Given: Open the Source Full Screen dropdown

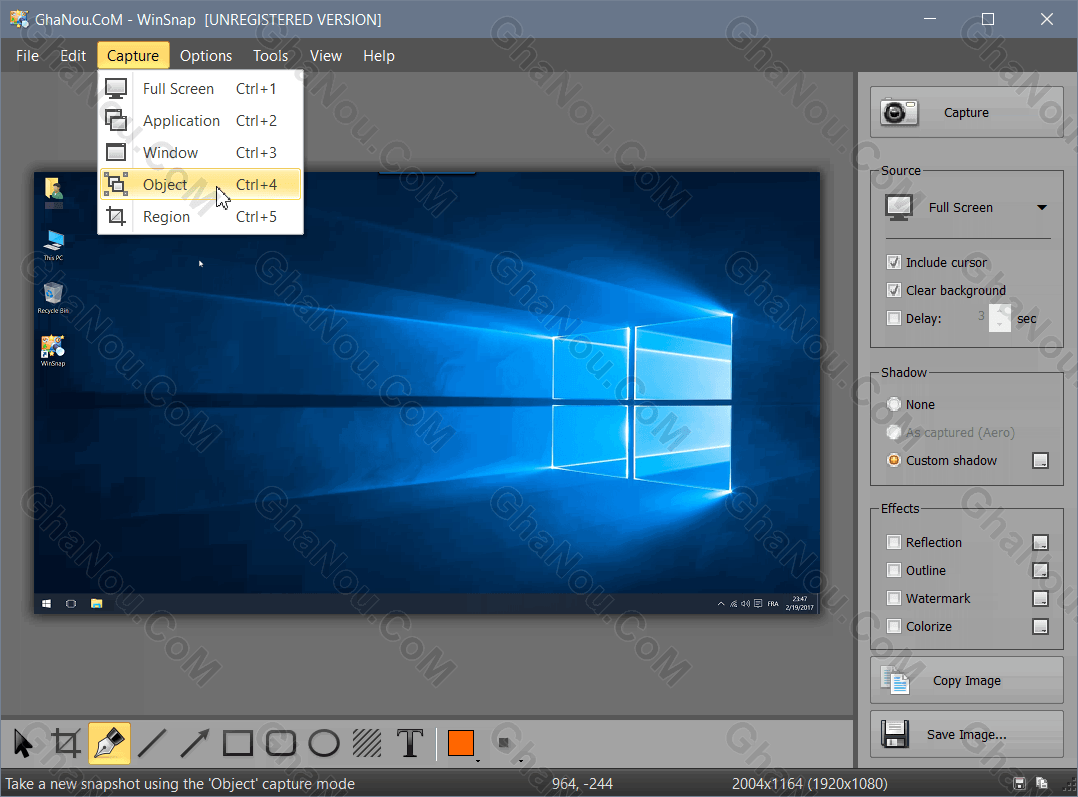Looking at the screenshot, I should [x=967, y=207].
